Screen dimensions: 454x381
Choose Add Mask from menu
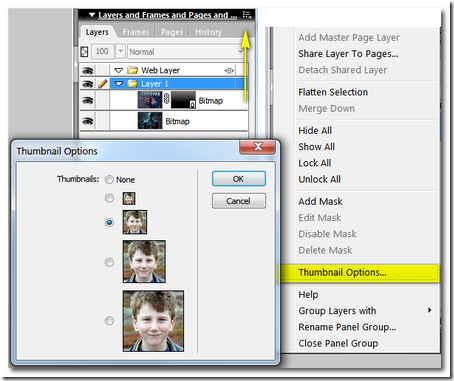pyautogui.click(x=320, y=202)
